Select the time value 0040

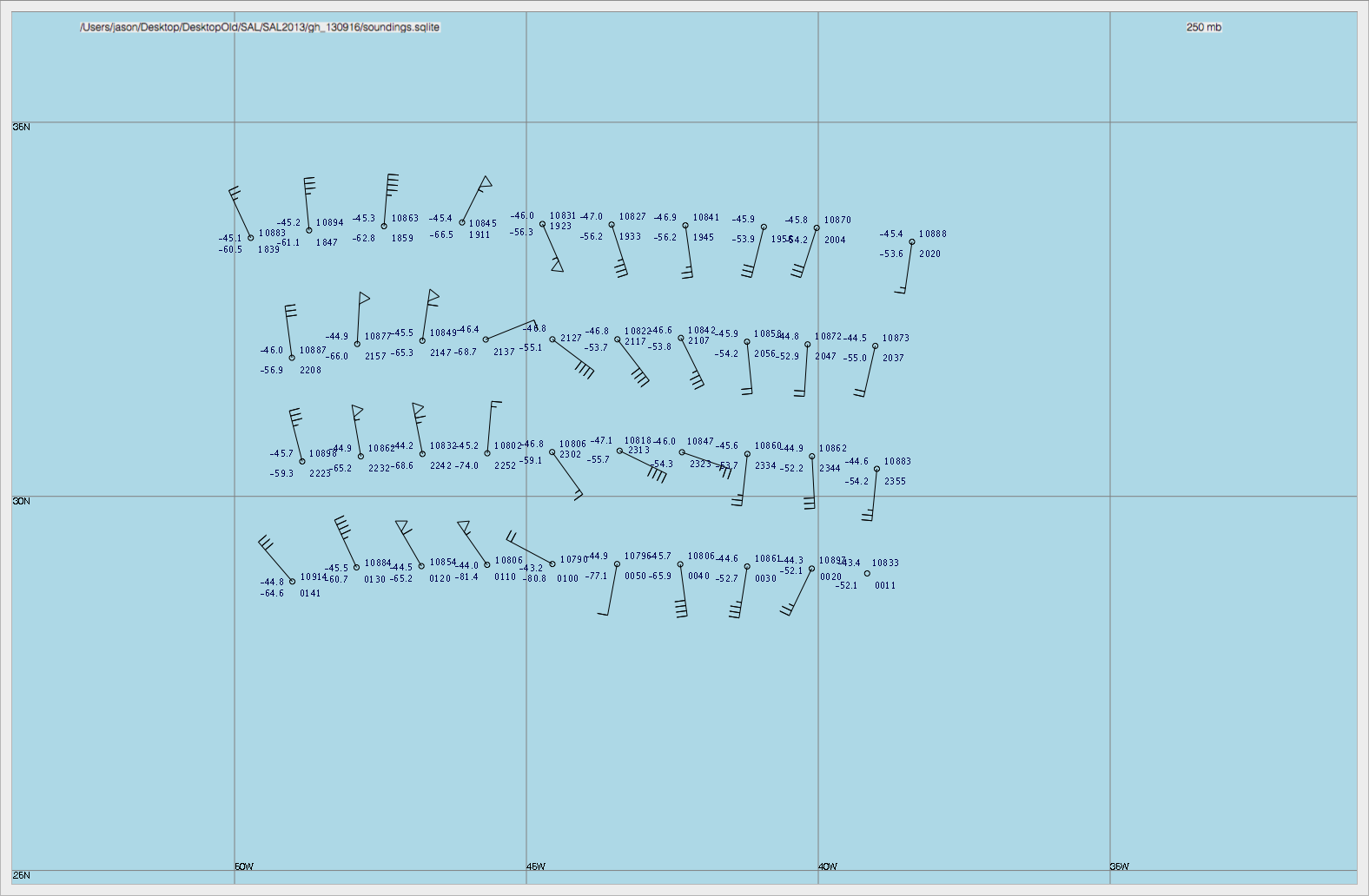(x=699, y=576)
